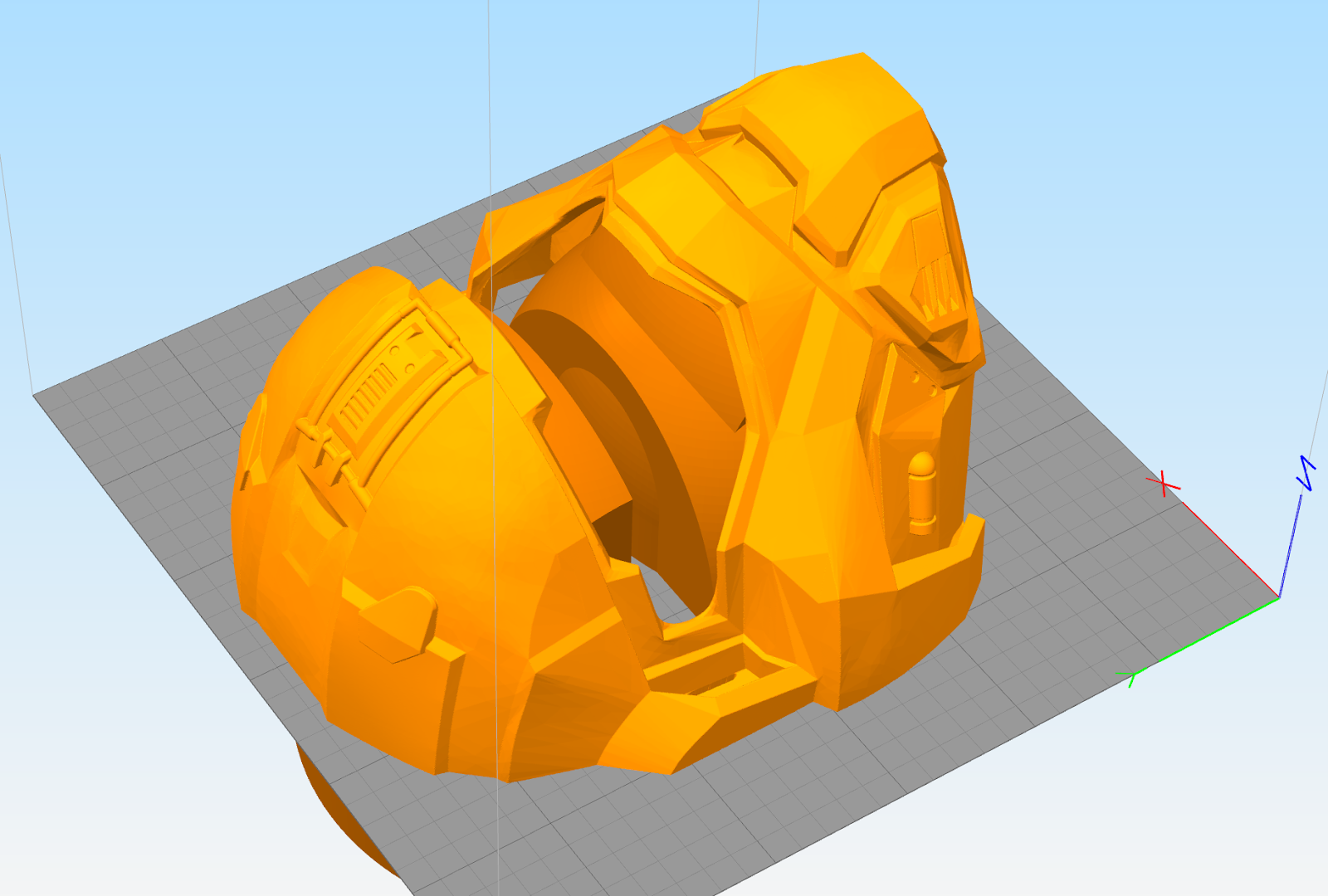The image size is (1328, 896).
Task: Click the blue Z axis label
Action: coord(1307,472)
